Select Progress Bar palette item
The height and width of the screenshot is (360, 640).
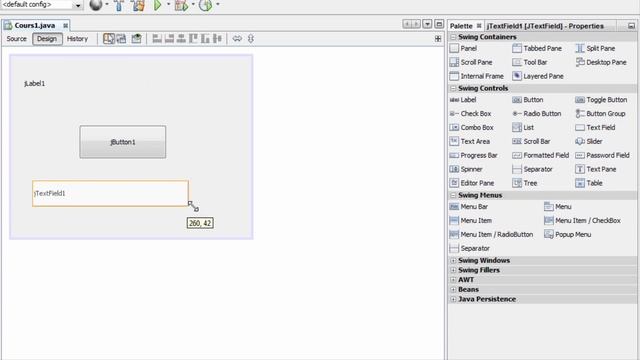[x=473, y=155]
